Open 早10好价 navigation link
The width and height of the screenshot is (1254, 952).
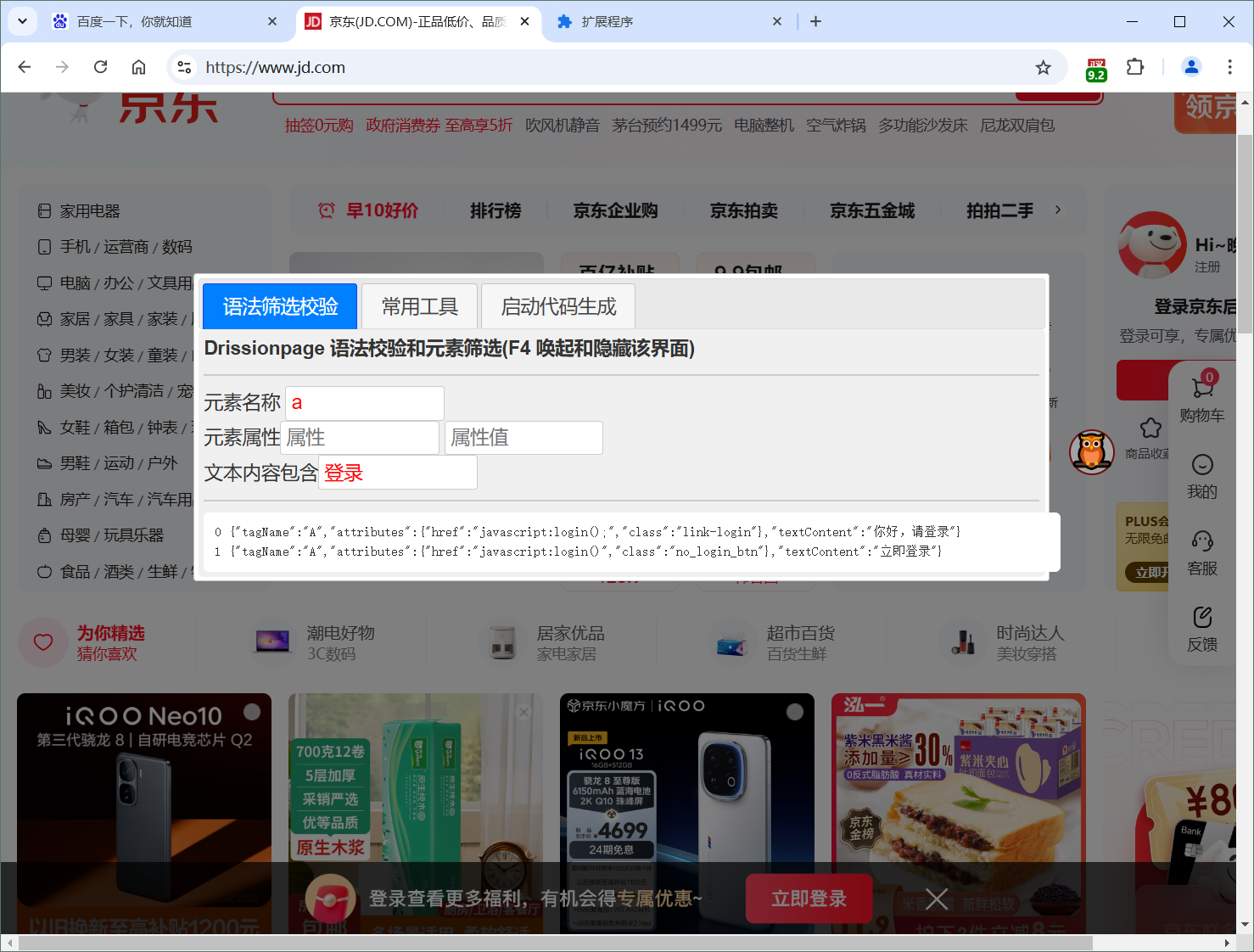click(368, 210)
